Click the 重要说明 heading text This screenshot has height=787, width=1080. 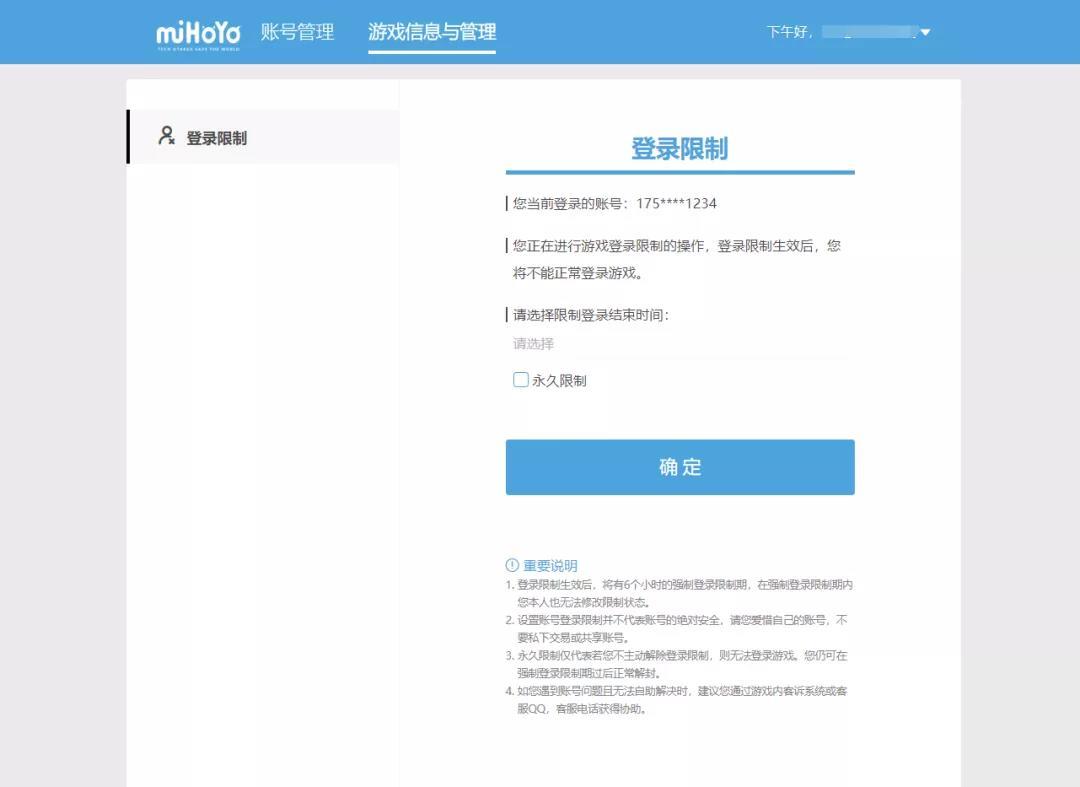point(550,565)
